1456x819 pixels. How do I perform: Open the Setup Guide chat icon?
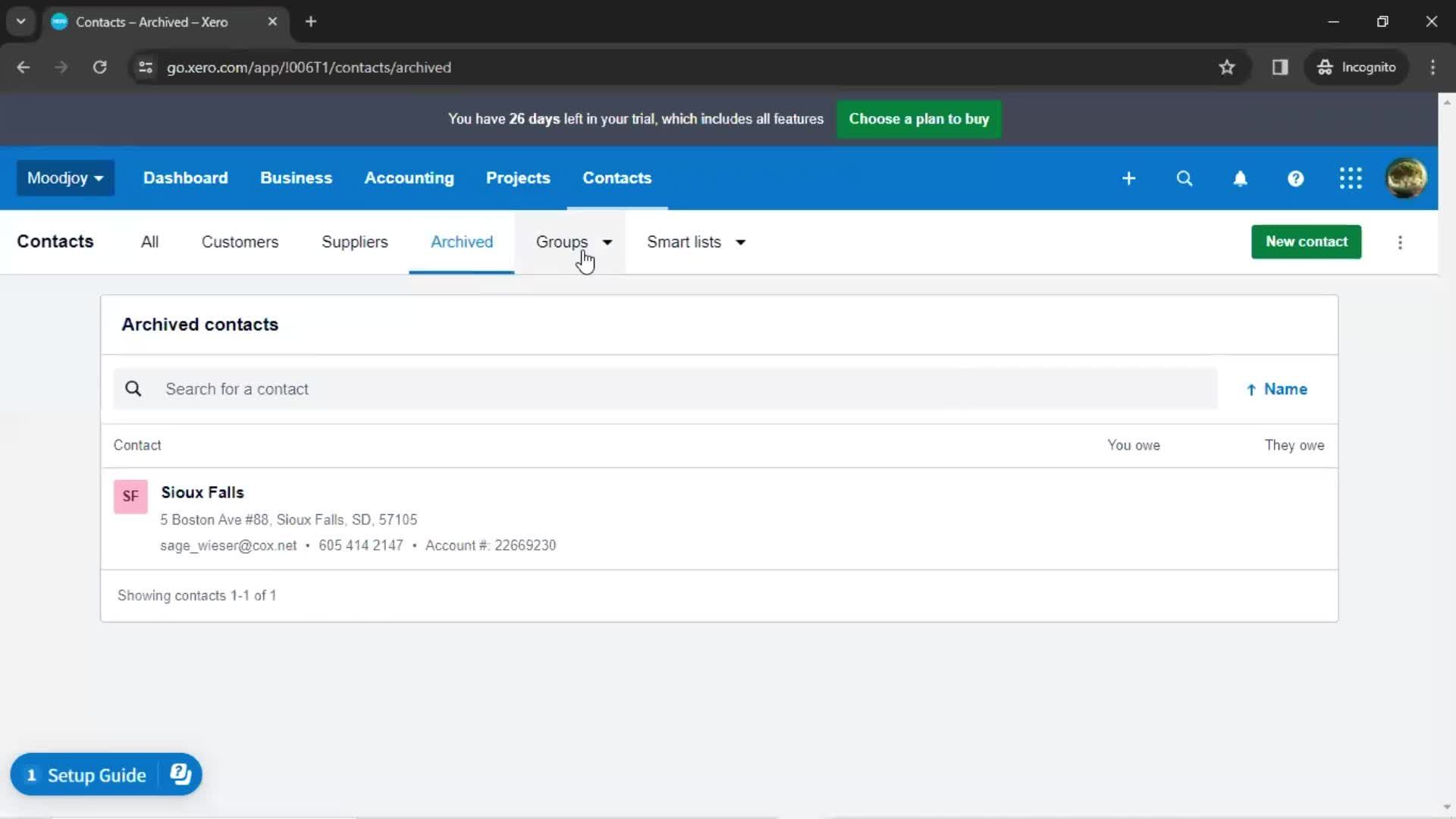coord(180,774)
